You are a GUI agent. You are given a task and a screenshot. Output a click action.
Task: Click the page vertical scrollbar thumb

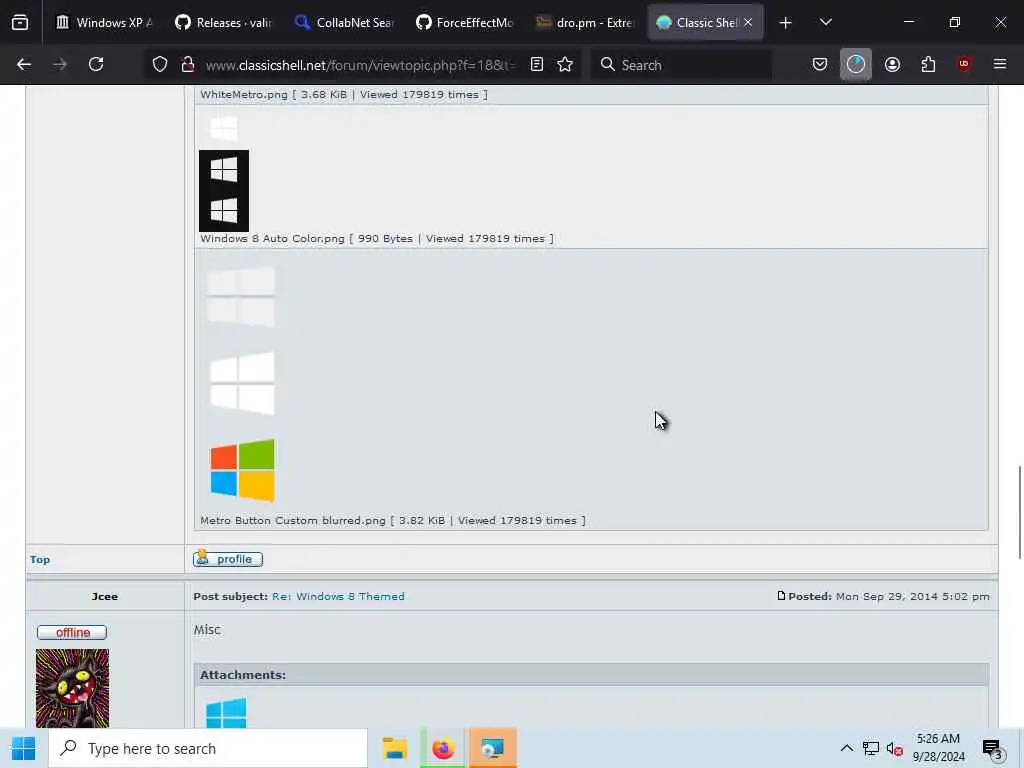[1020, 513]
